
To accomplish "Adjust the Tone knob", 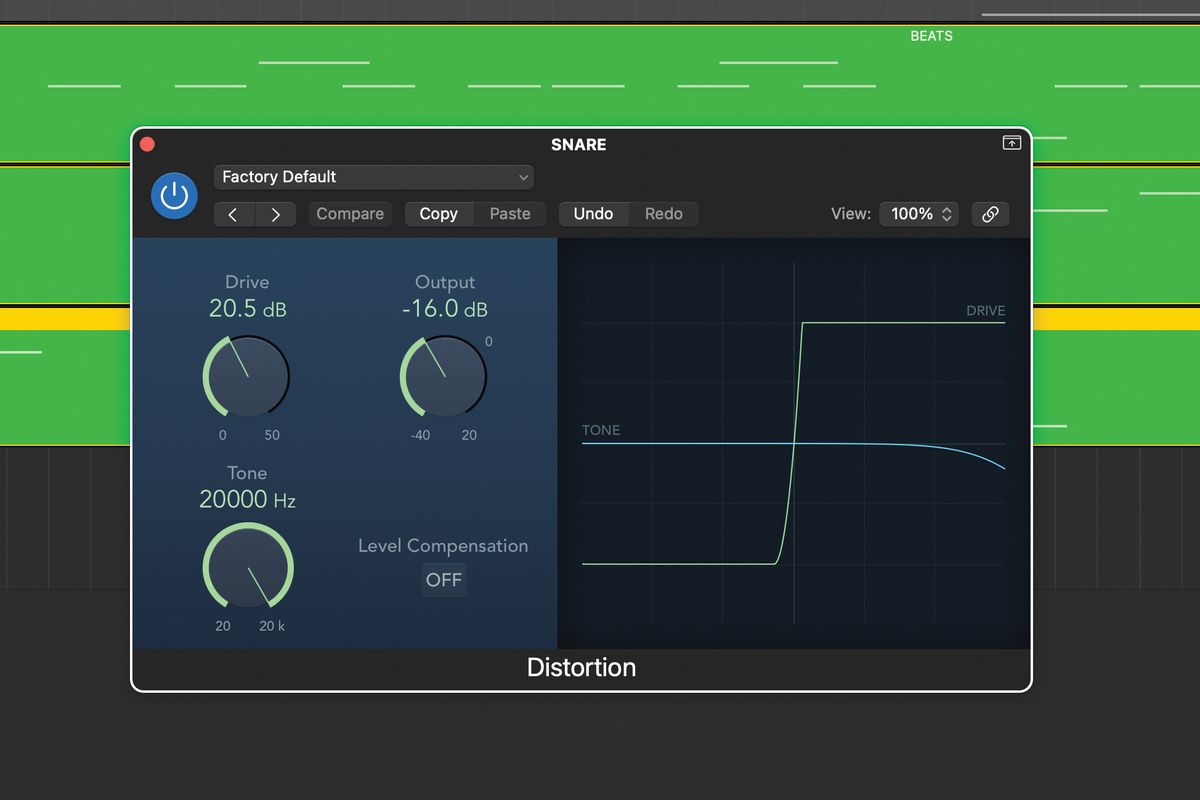I will pos(247,567).
